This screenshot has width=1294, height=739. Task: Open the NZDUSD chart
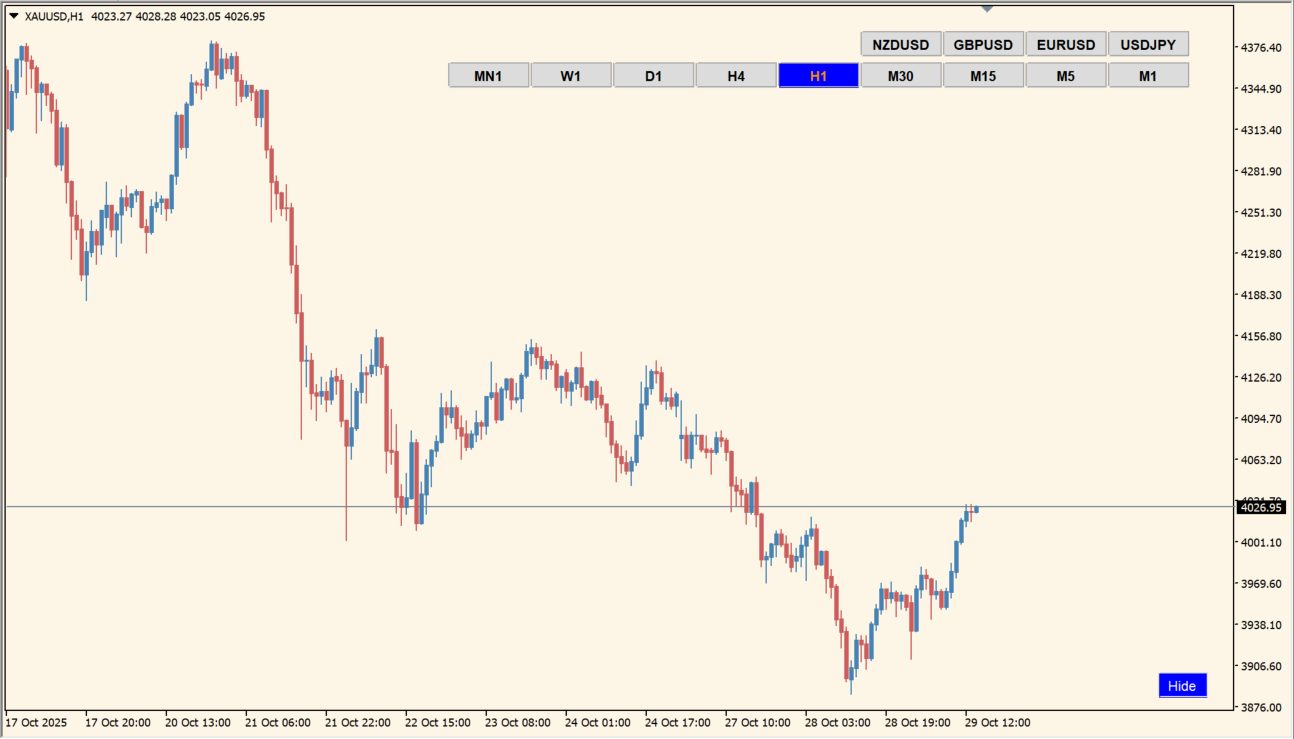[899, 43]
